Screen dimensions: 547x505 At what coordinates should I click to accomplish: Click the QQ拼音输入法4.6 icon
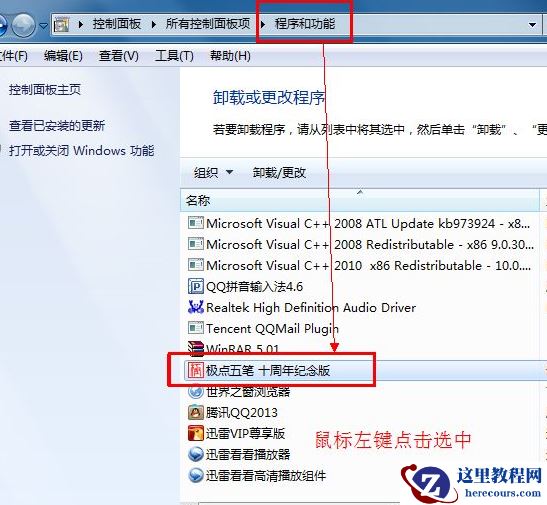click(196, 286)
